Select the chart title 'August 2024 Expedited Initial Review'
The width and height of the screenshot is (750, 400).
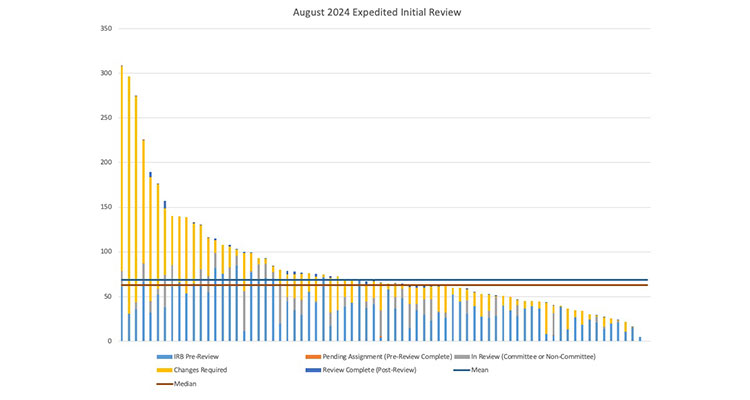click(375, 12)
